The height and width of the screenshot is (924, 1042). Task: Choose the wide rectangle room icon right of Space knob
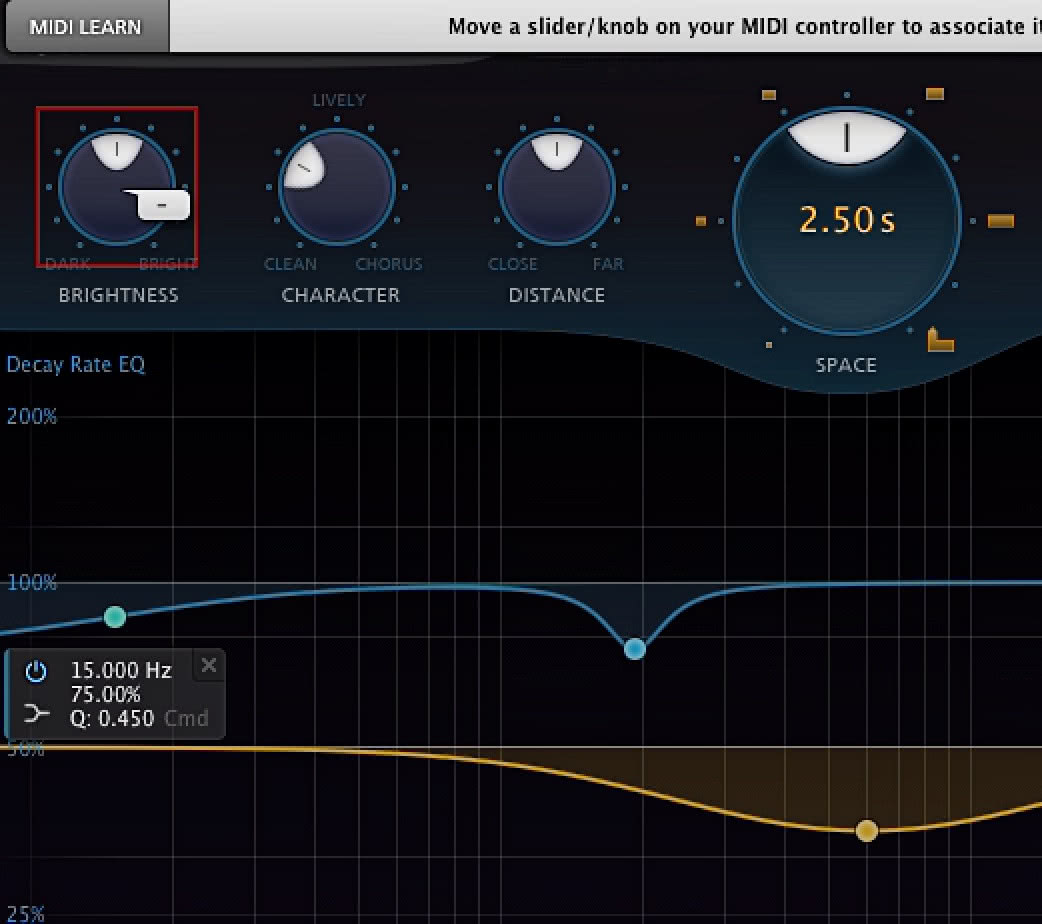pyautogui.click(x=1001, y=221)
